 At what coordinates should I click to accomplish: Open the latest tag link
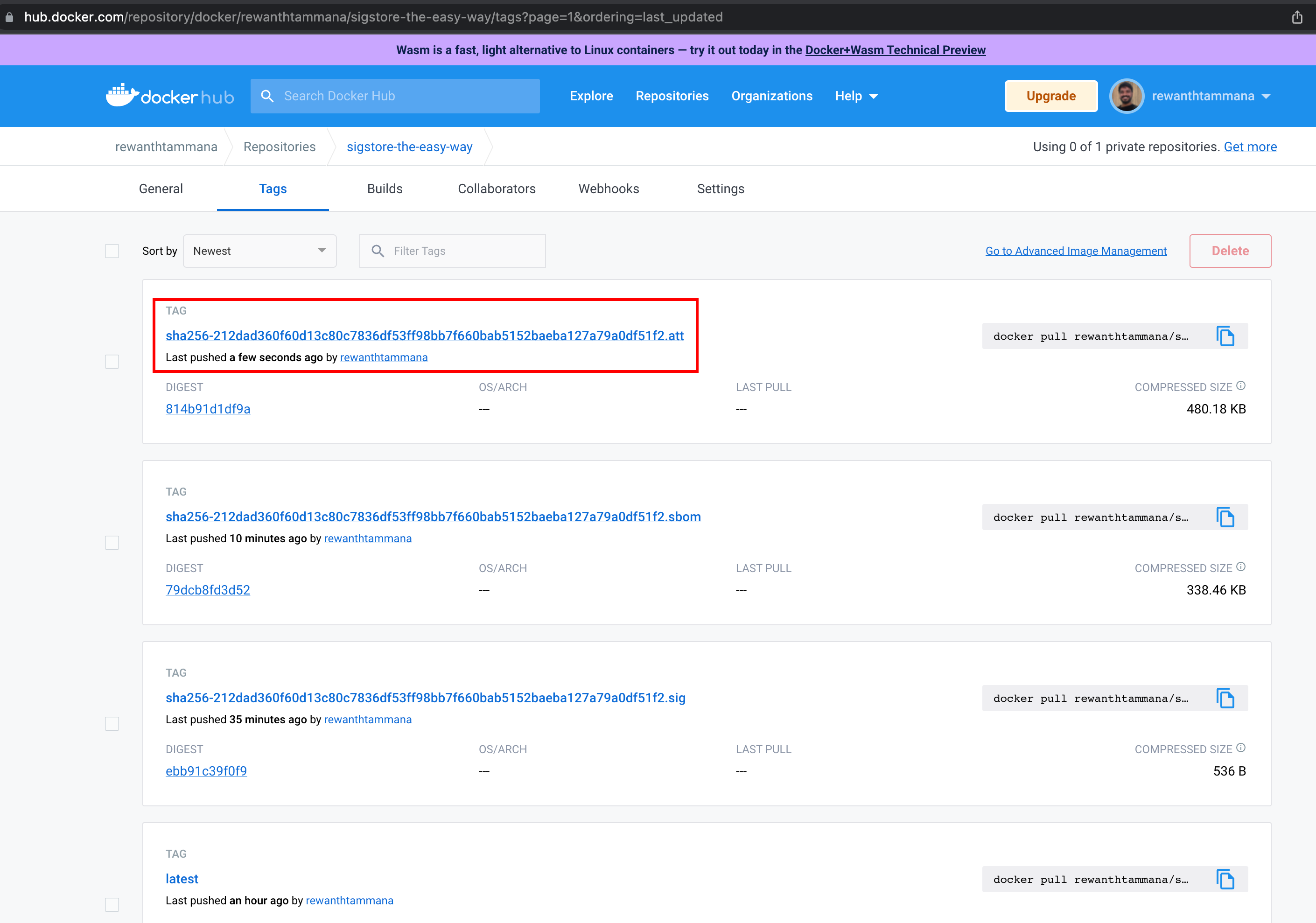point(182,879)
